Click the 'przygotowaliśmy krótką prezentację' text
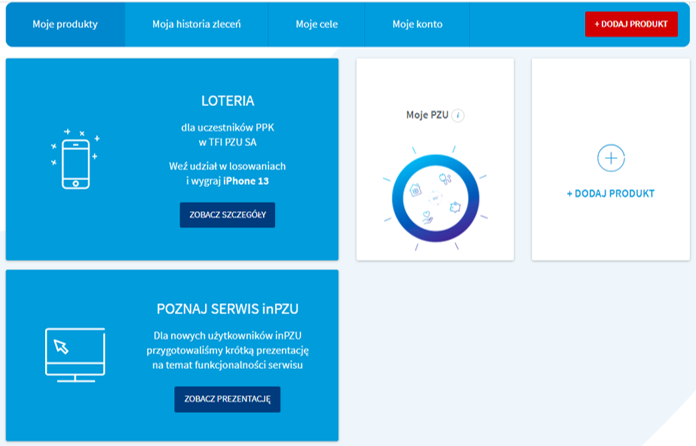Viewport: 696px width, 446px height. pyautogui.click(x=228, y=351)
